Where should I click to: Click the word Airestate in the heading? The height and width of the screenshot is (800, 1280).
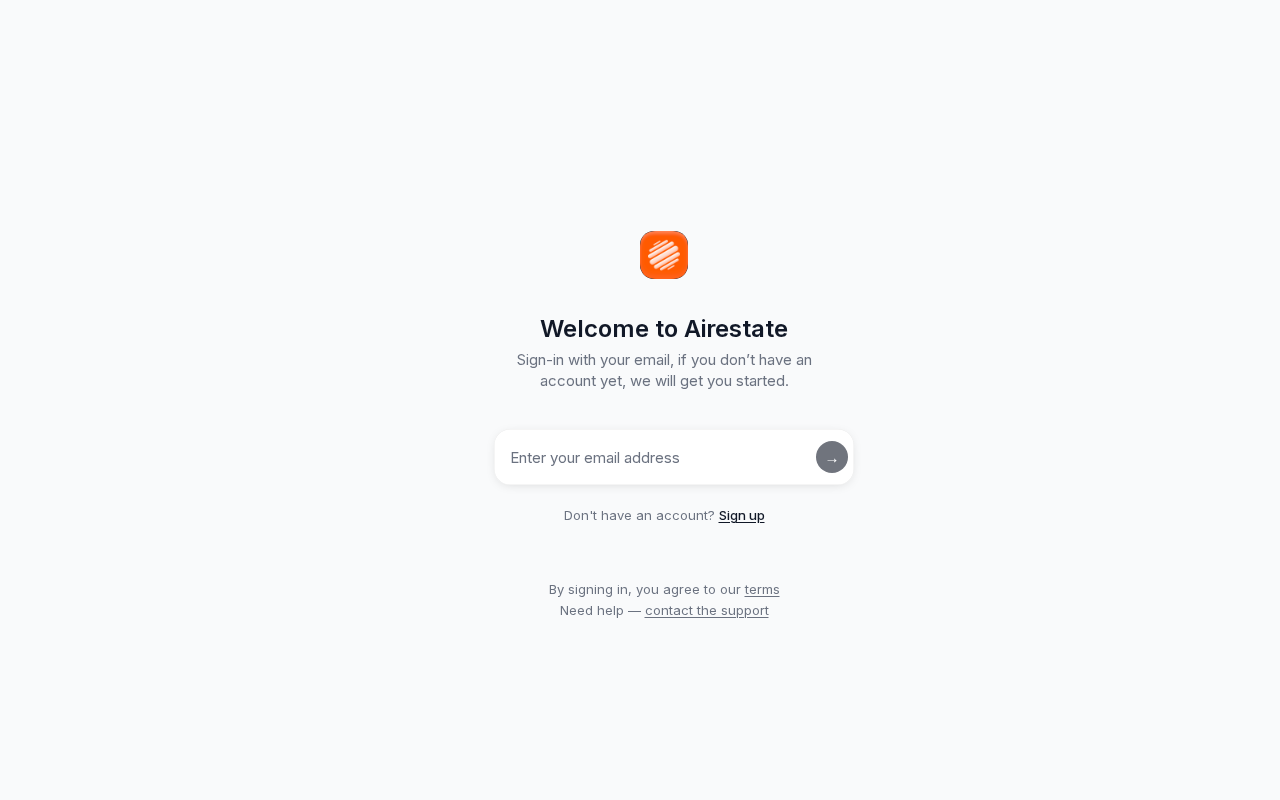pyautogui.click(x=736, y=328)
